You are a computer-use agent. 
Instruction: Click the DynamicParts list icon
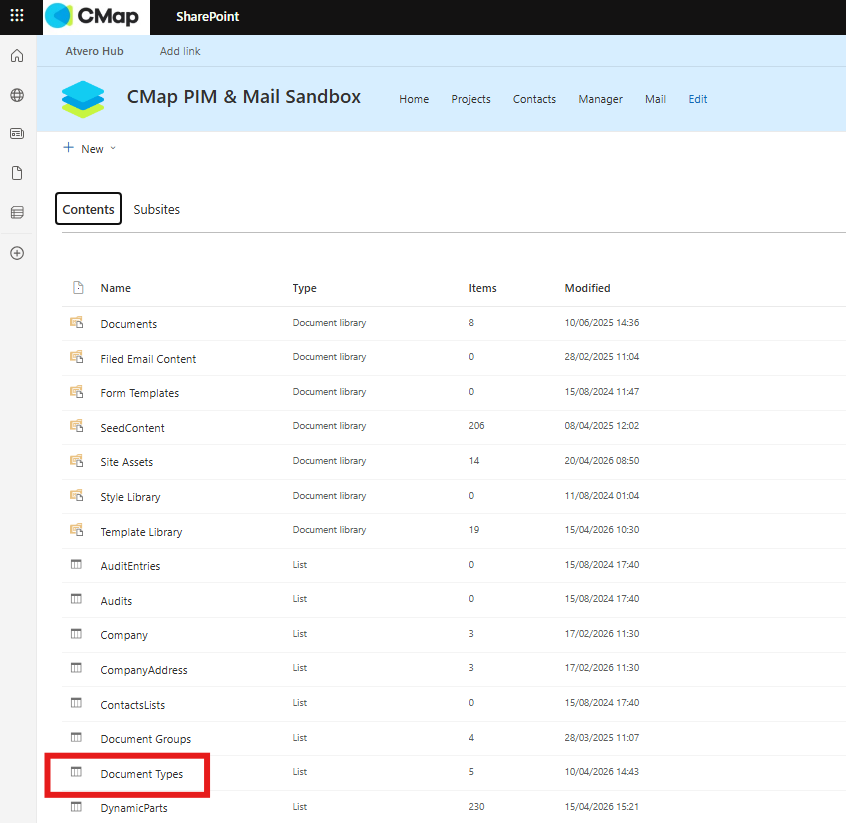click(x=77, y=807)
